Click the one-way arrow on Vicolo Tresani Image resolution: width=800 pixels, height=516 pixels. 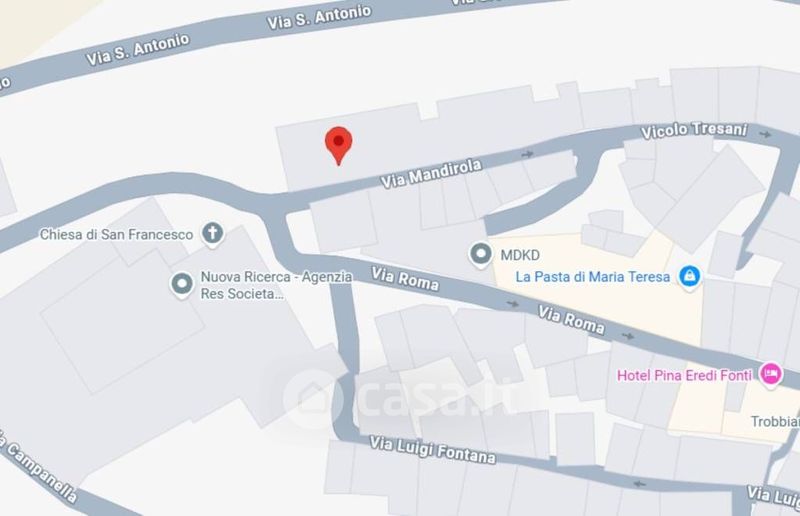point(765,134)
